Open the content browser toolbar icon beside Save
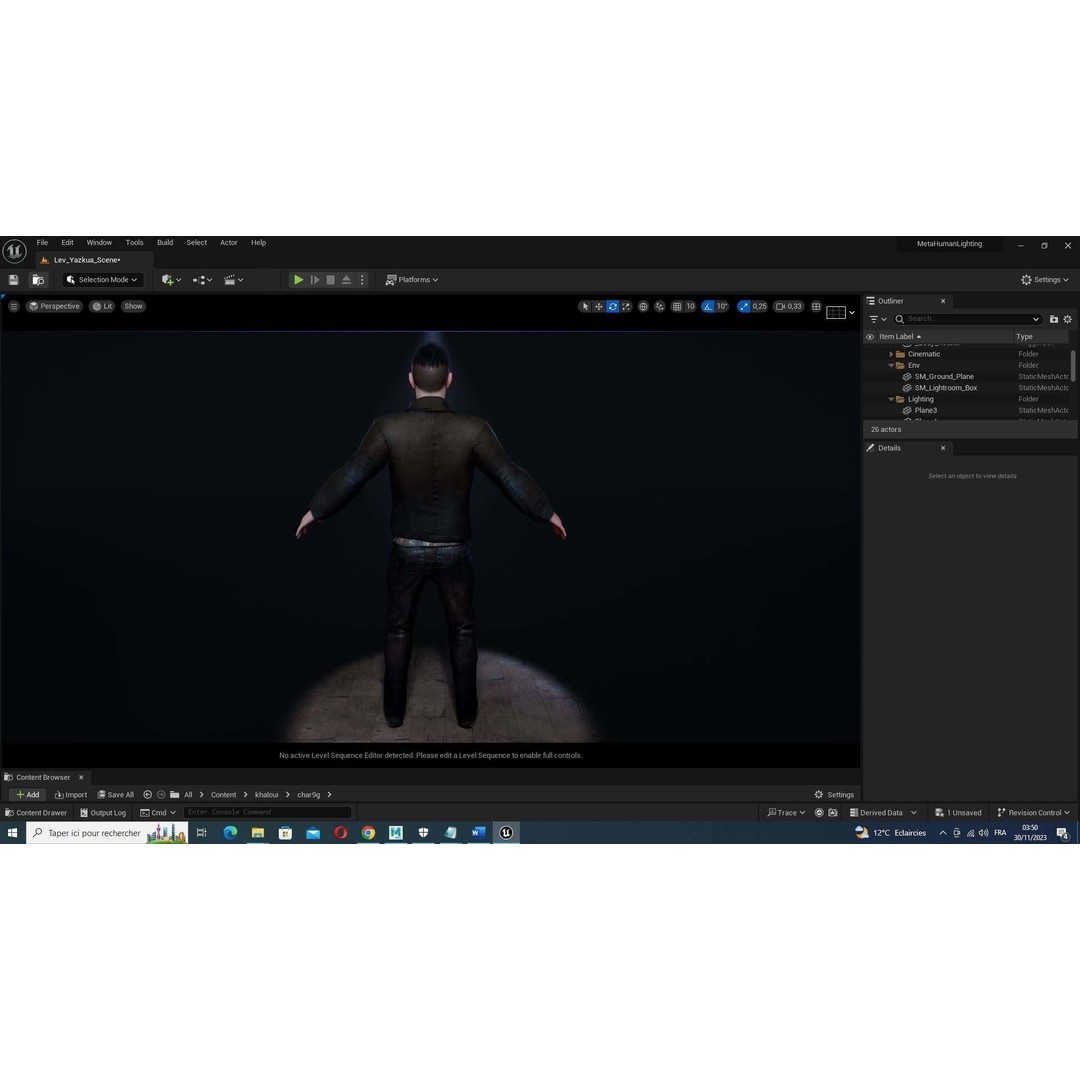 pyautogui.click(x=38, y=280)
